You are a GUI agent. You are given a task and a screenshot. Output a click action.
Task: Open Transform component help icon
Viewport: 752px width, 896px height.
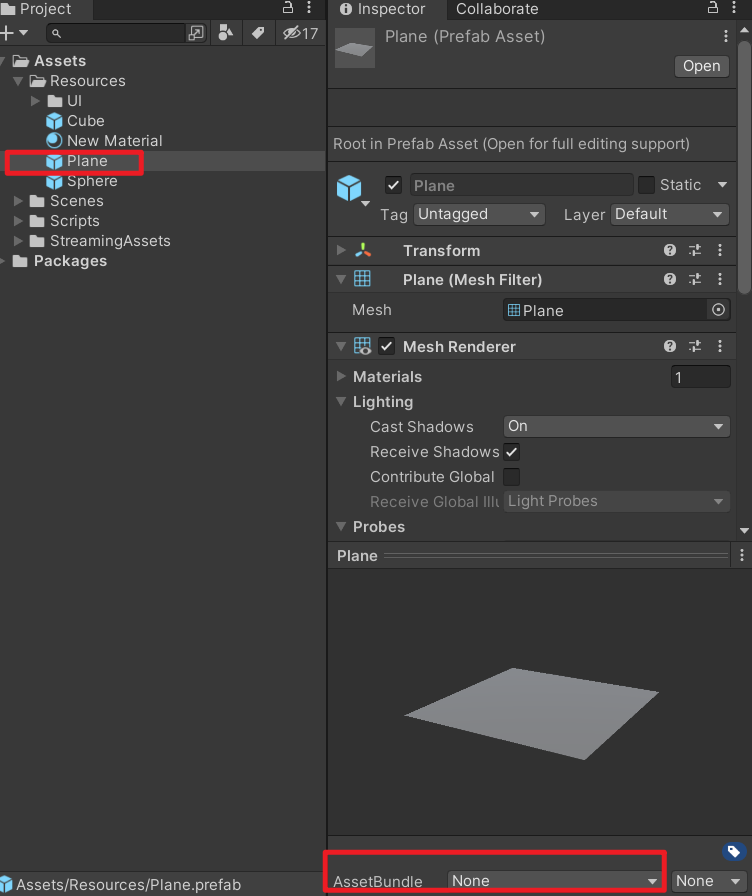[x=670, y=250]
